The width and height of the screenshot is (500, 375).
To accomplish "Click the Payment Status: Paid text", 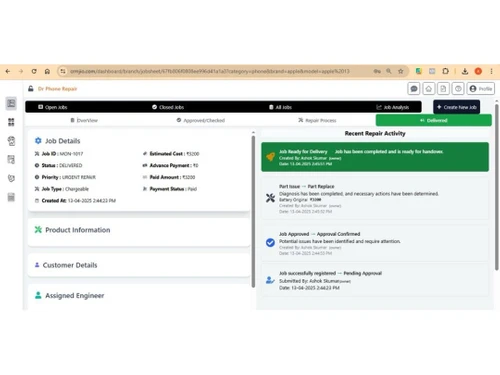I will (x=173, y=189).
